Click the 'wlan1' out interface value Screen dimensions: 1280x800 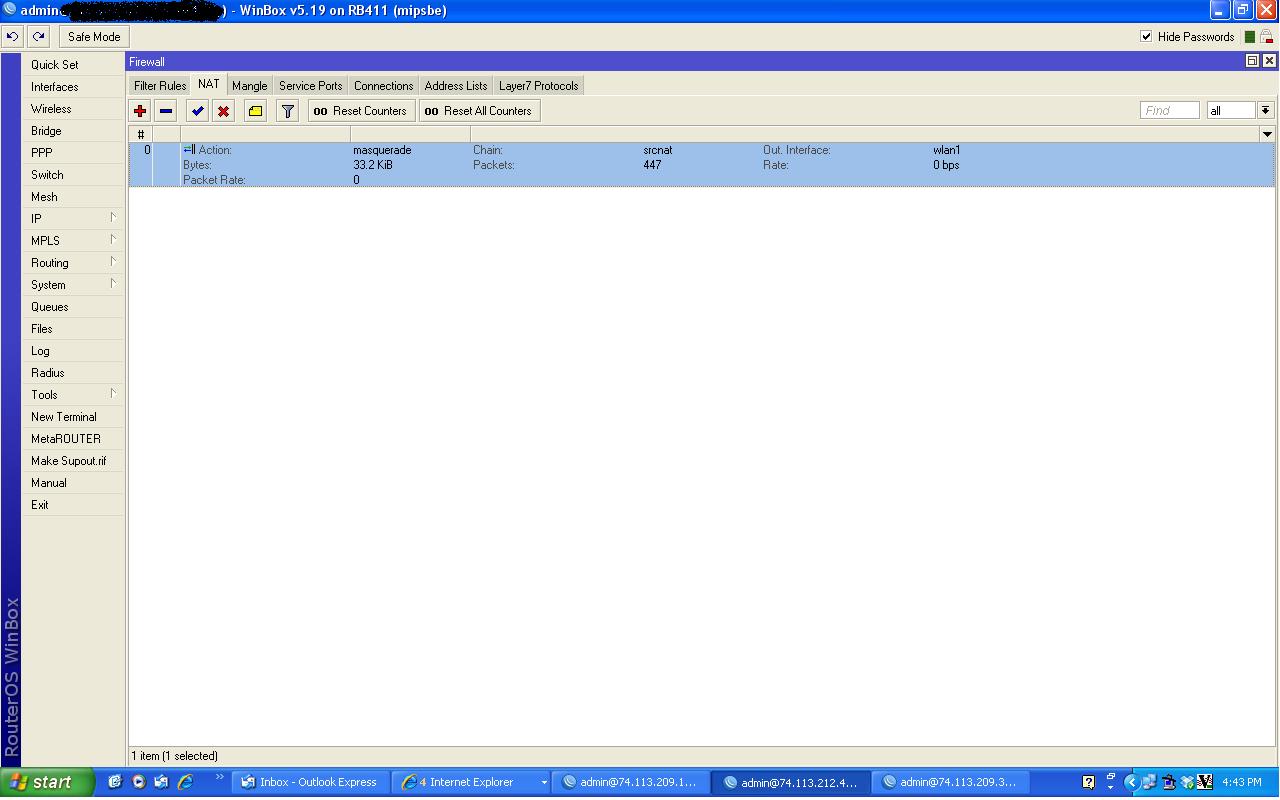(946, 150)
